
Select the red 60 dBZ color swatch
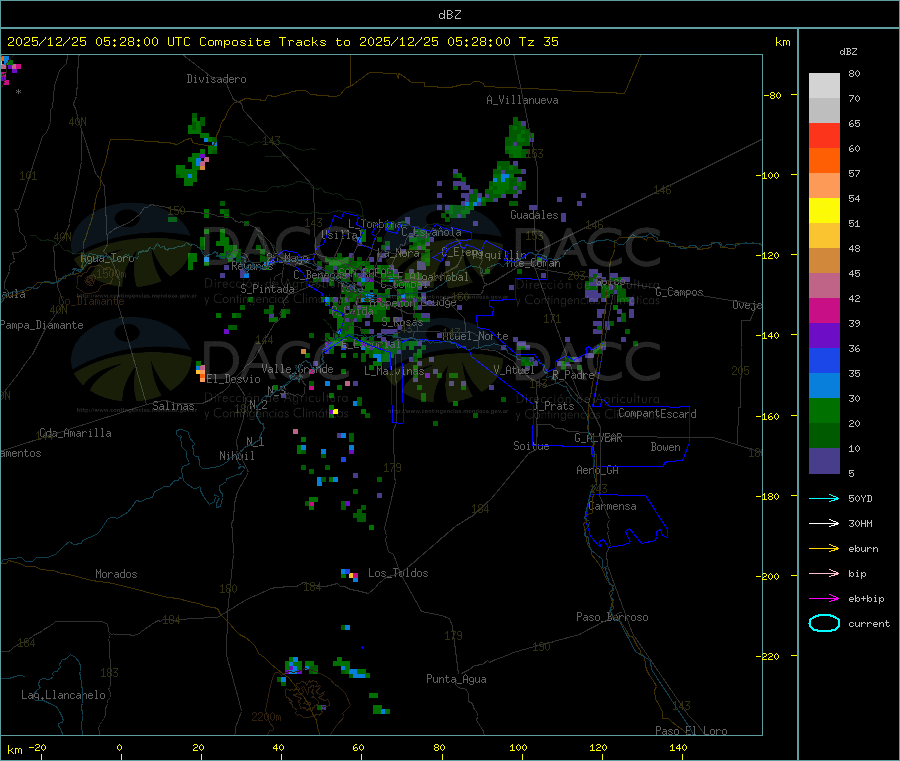click(824, 135)
